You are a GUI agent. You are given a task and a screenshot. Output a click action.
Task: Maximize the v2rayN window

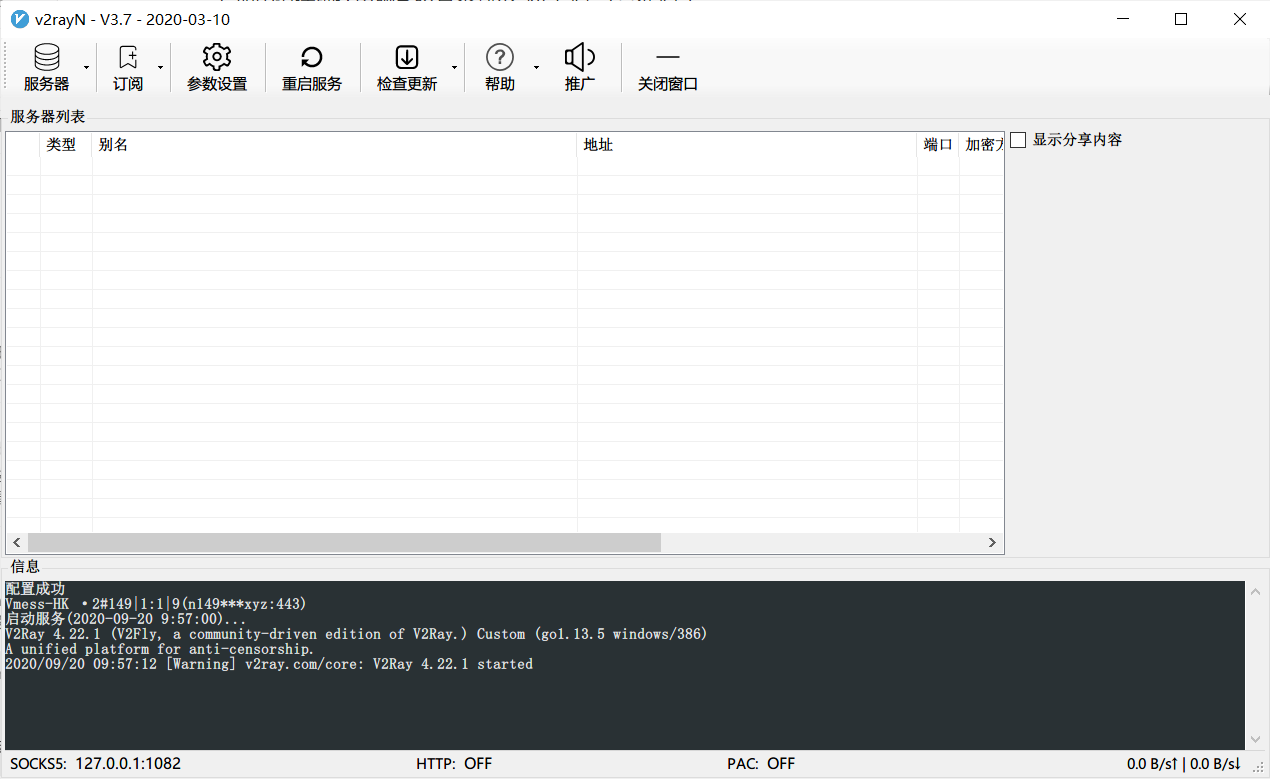[x=1181, y=19]
